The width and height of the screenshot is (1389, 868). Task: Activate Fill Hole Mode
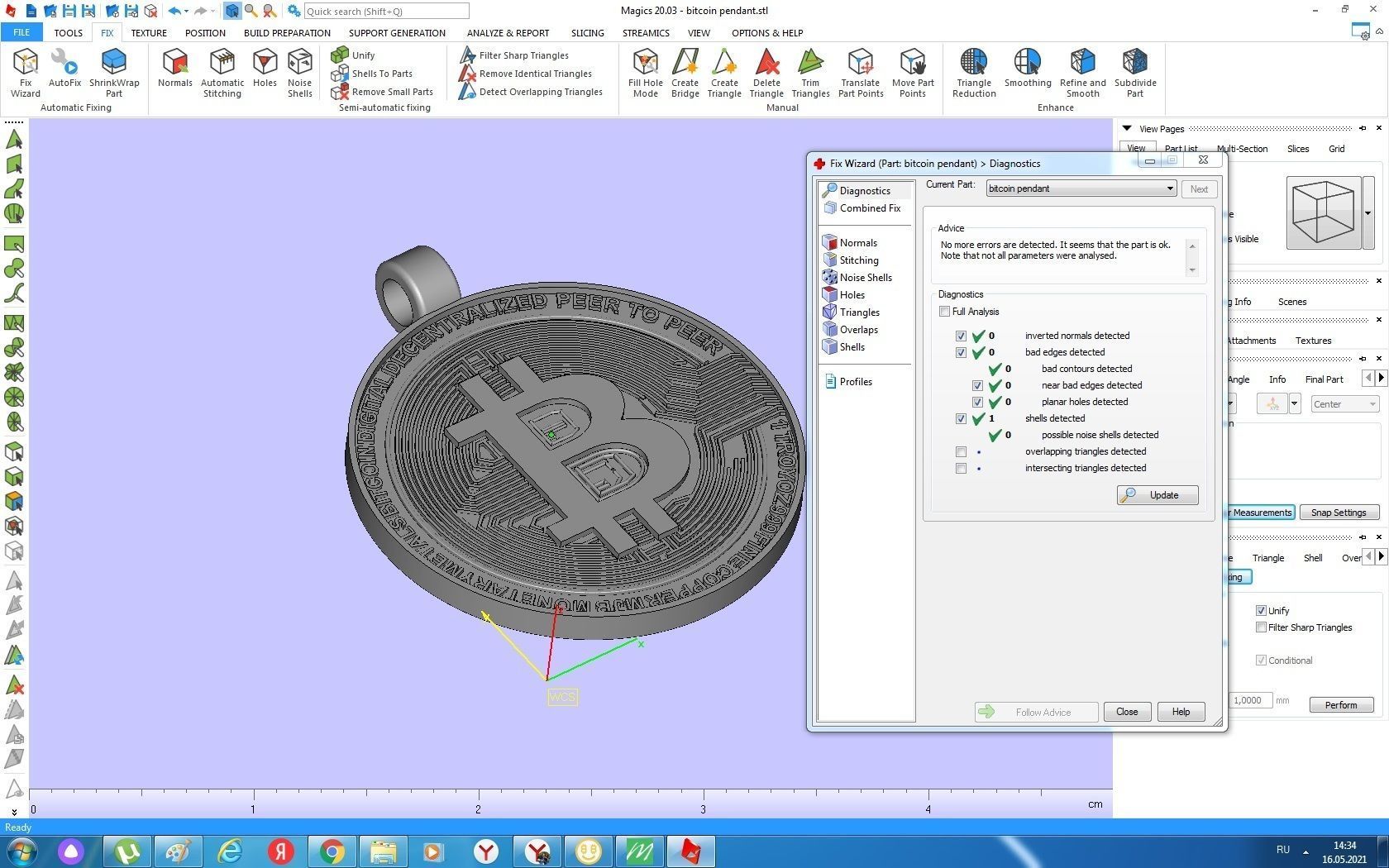point(646,73)
